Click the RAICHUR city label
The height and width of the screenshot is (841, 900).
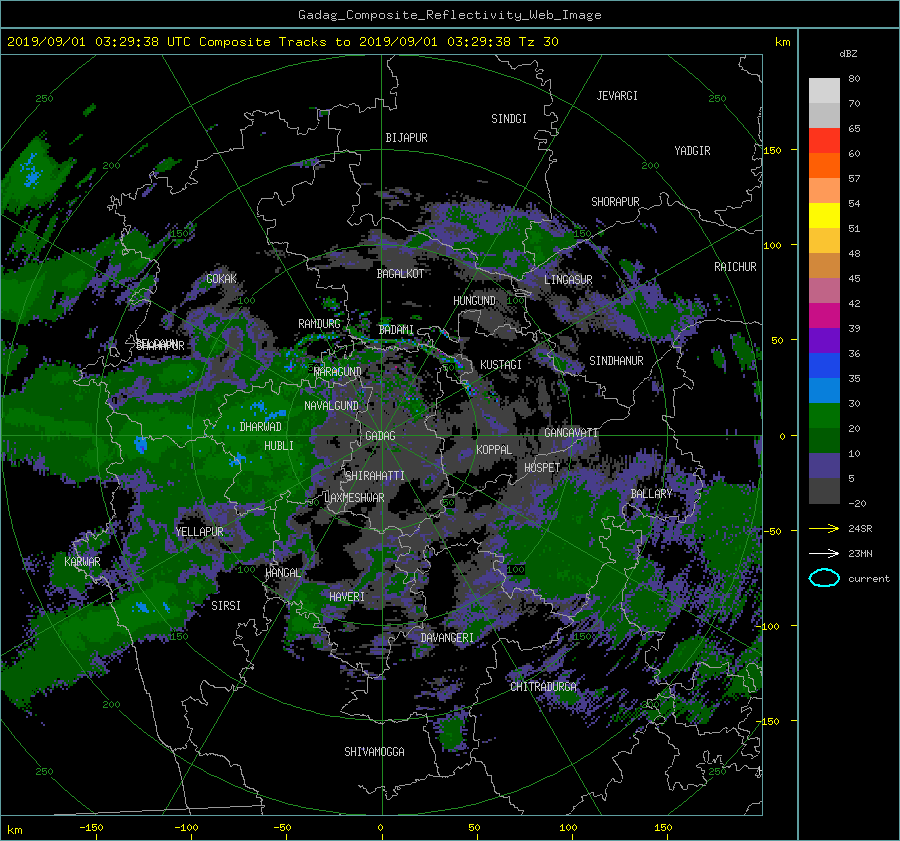(735, 267)
